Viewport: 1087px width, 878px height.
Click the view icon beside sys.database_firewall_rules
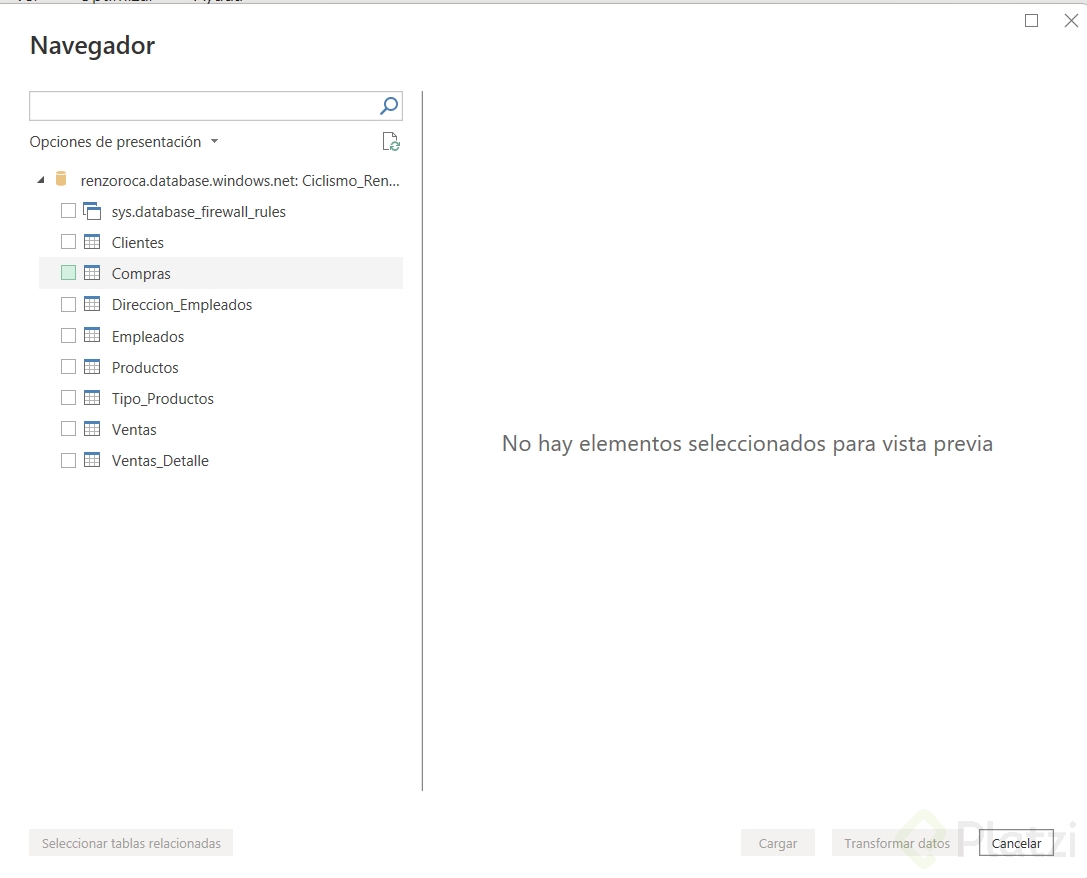92,210
